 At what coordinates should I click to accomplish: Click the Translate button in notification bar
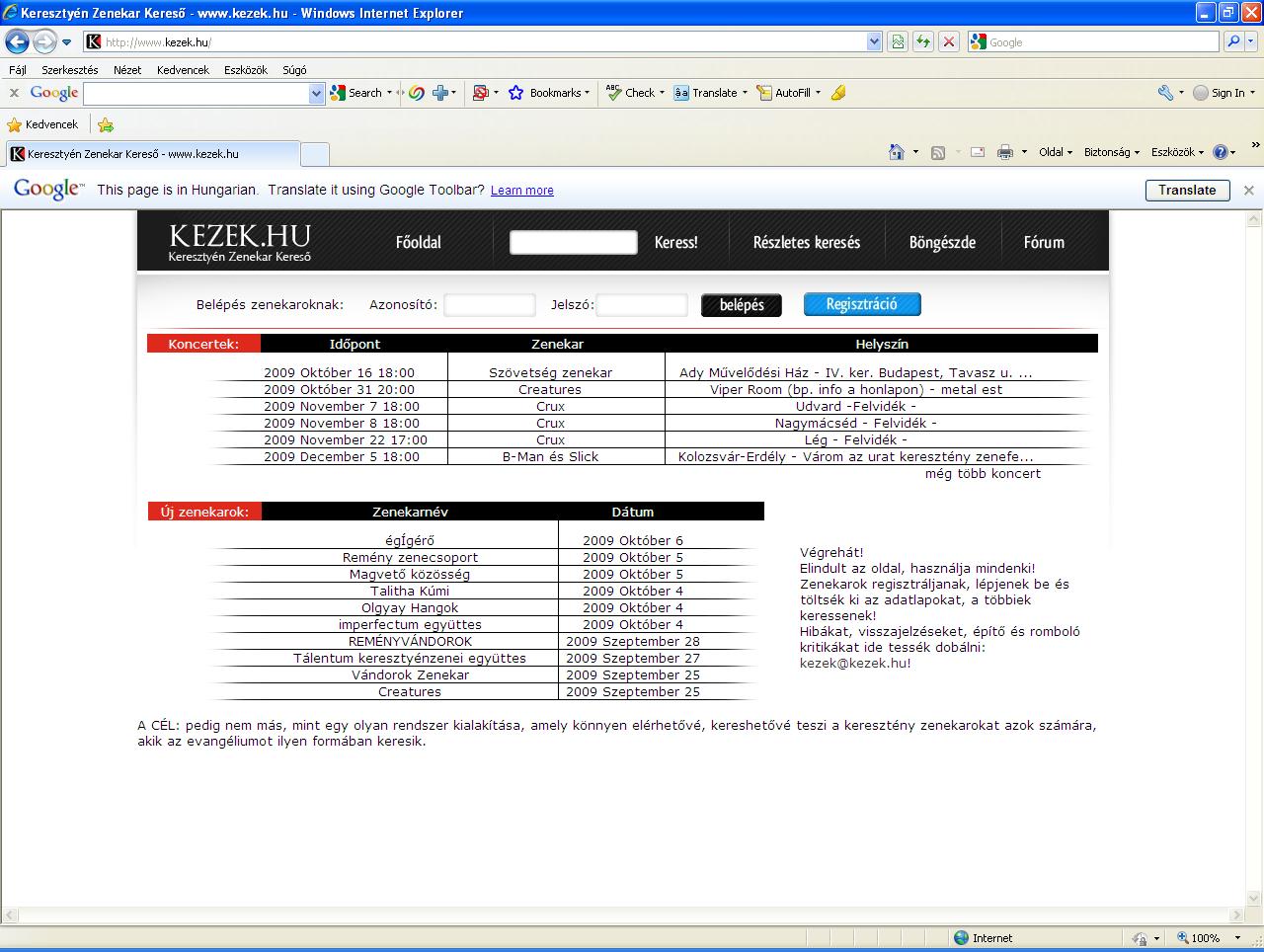[x=1187, y=190]
